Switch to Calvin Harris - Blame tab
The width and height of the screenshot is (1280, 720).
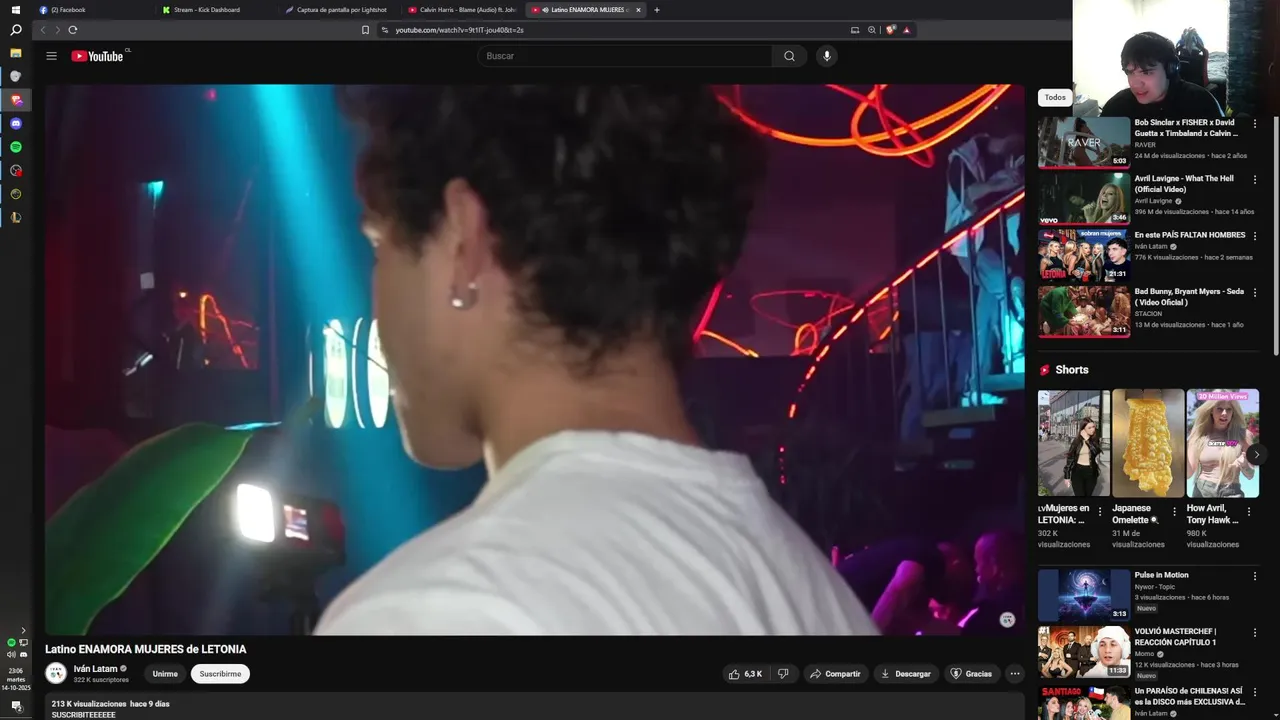[464, 10]
